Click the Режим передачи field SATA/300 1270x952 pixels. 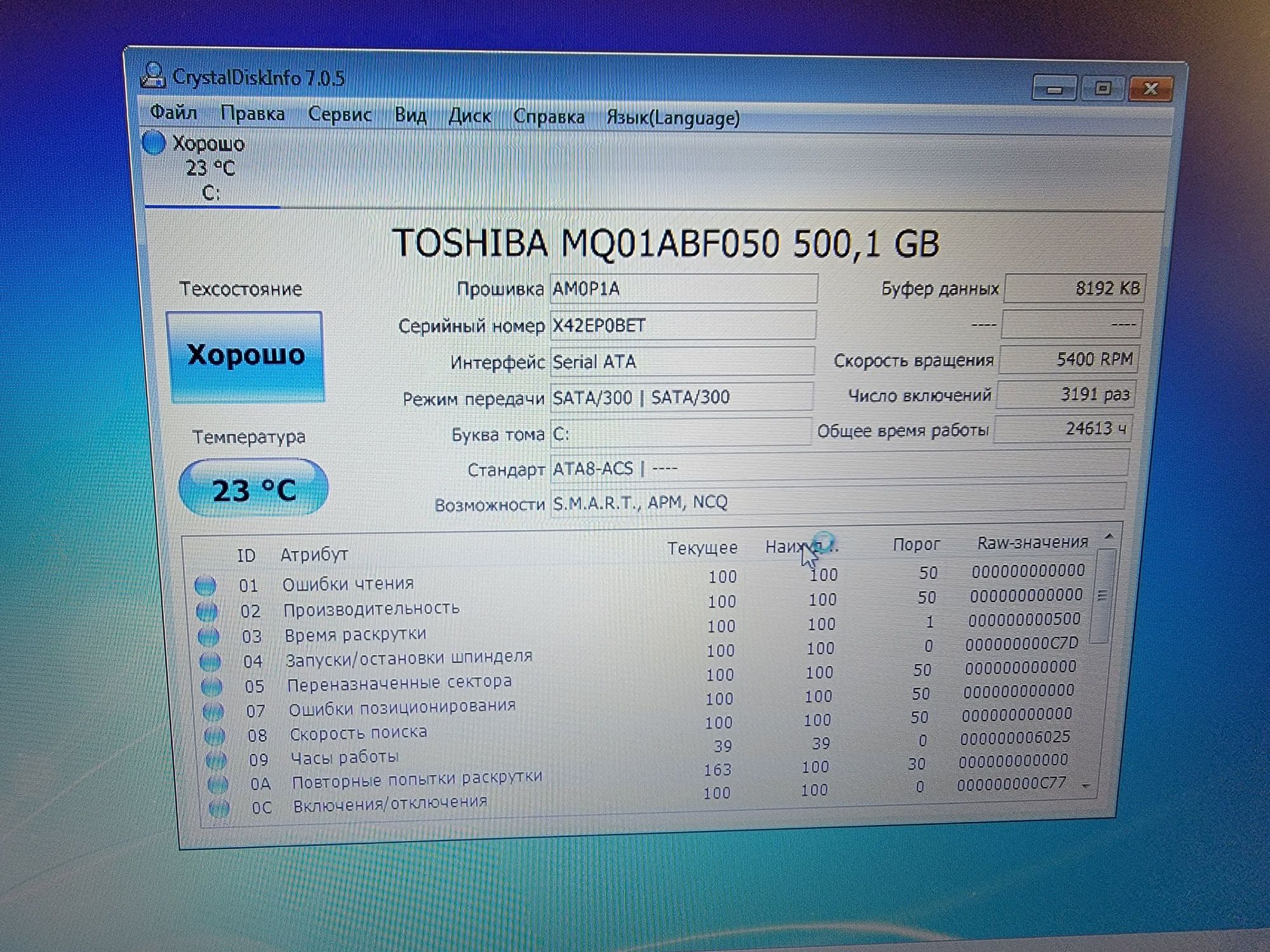pyautogui.click(x=682, y=397)
